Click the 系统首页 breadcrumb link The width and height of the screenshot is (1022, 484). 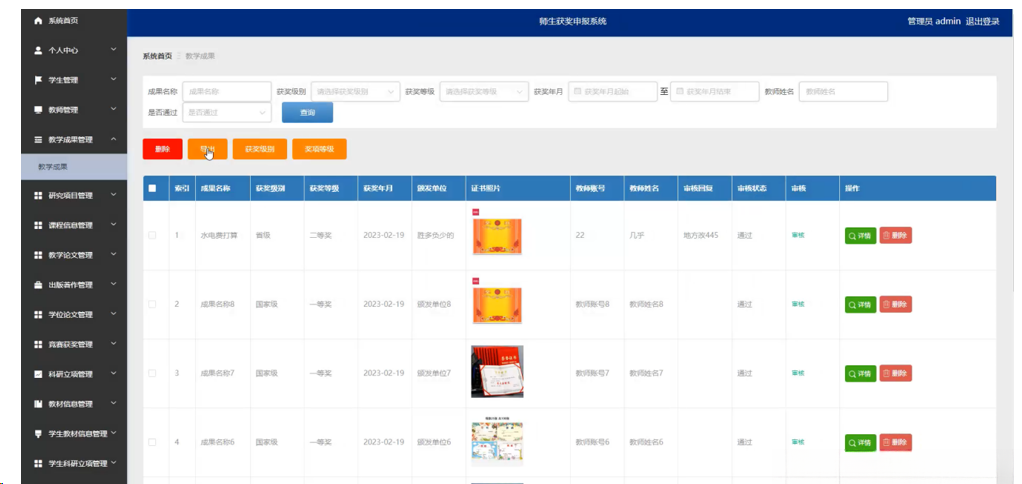157,56
